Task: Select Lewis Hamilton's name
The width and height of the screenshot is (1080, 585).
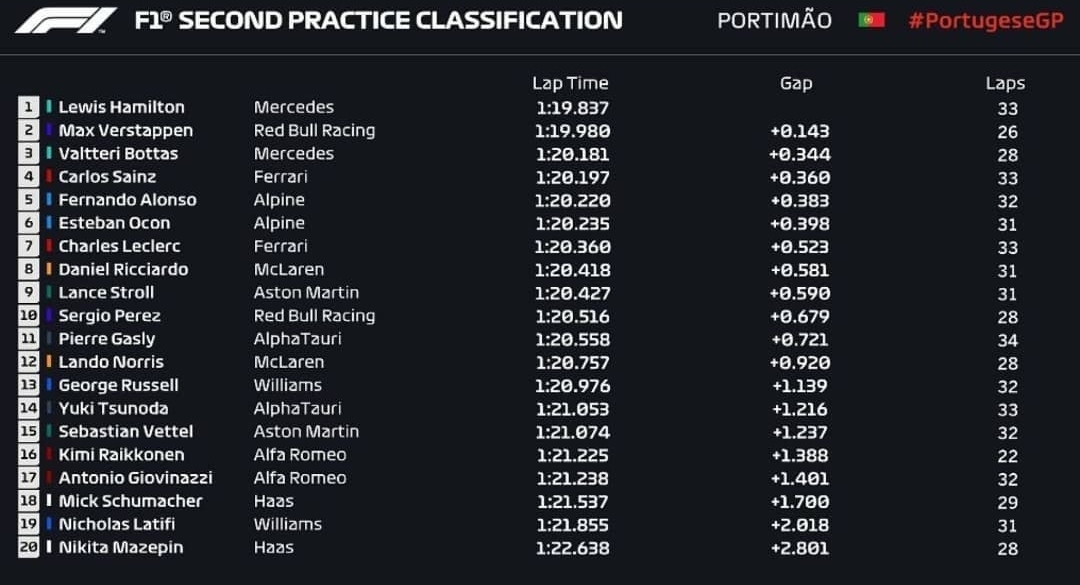Action: (x=121, y=107)
